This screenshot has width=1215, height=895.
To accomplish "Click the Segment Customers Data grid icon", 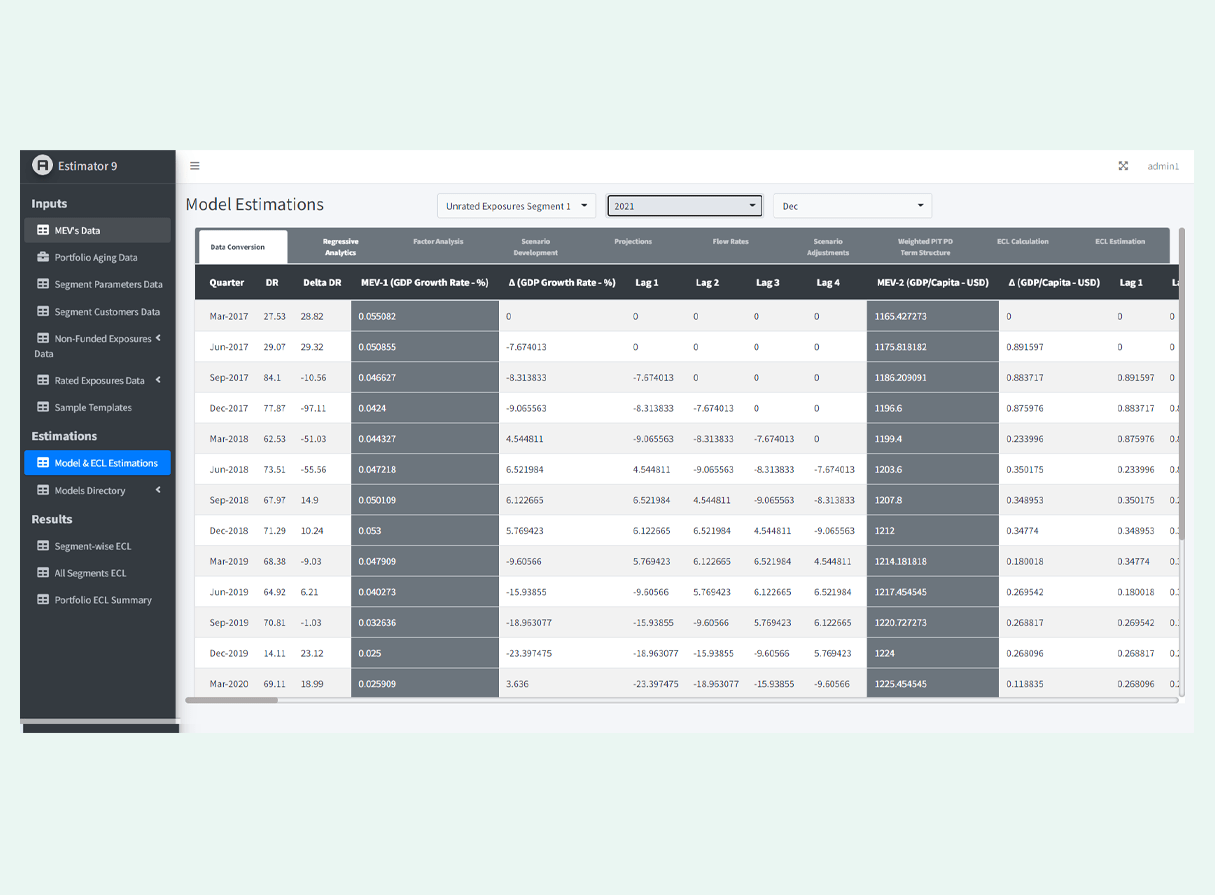I will 41,311.
